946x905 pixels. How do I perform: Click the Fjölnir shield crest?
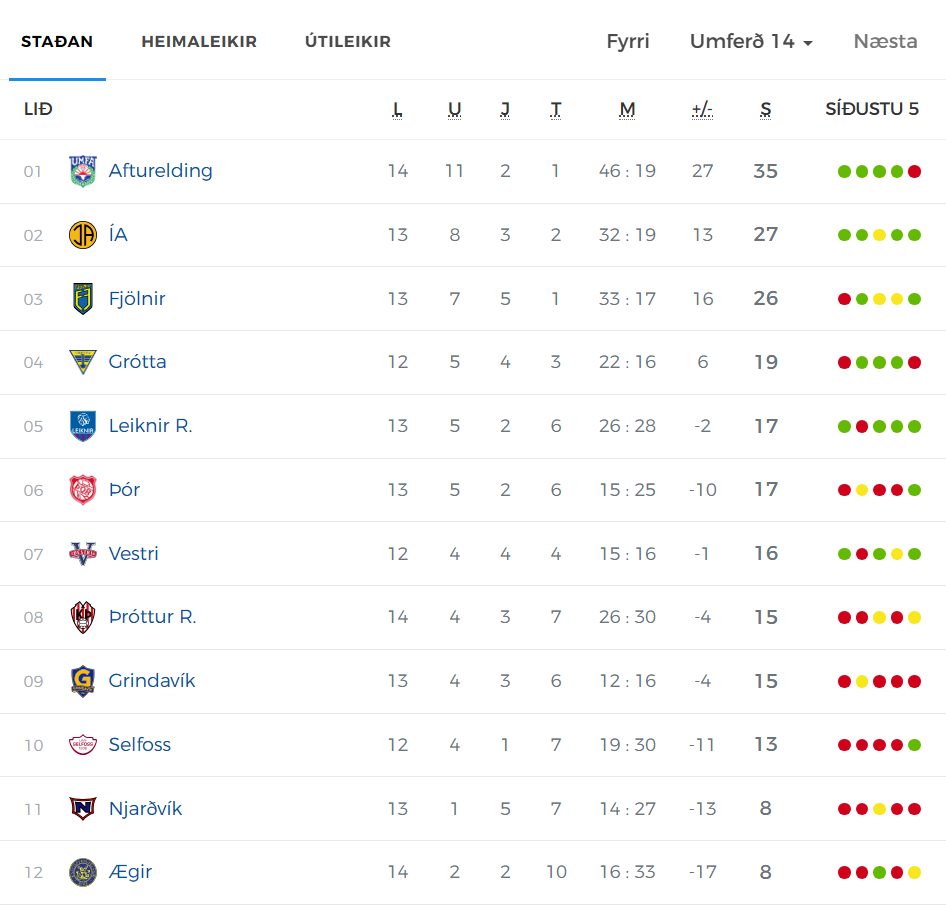(83, 299)
